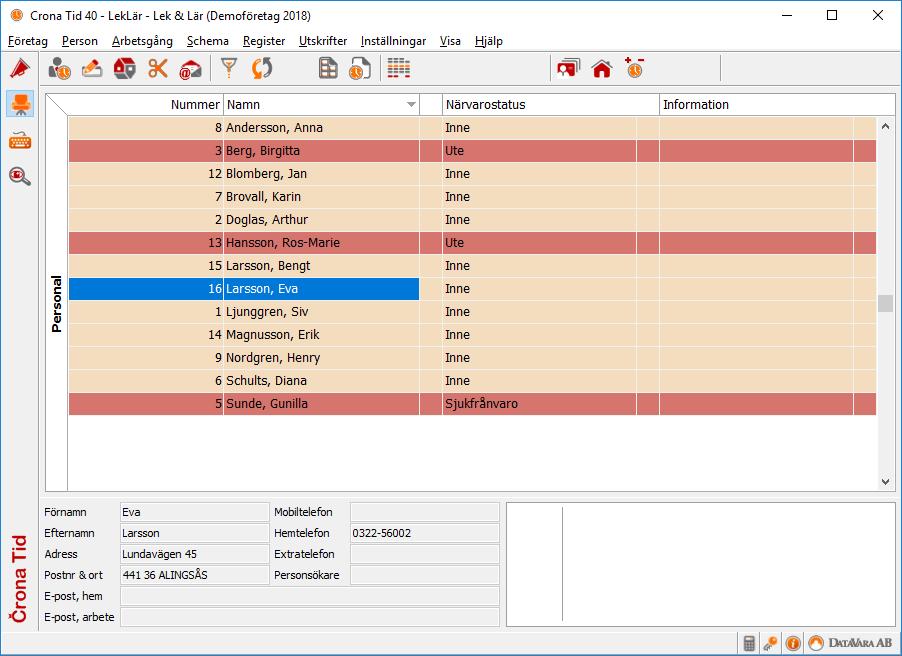The image size is (902, 656).
Task: Click the orange info icon in status bar
Action: pos(793,643)
